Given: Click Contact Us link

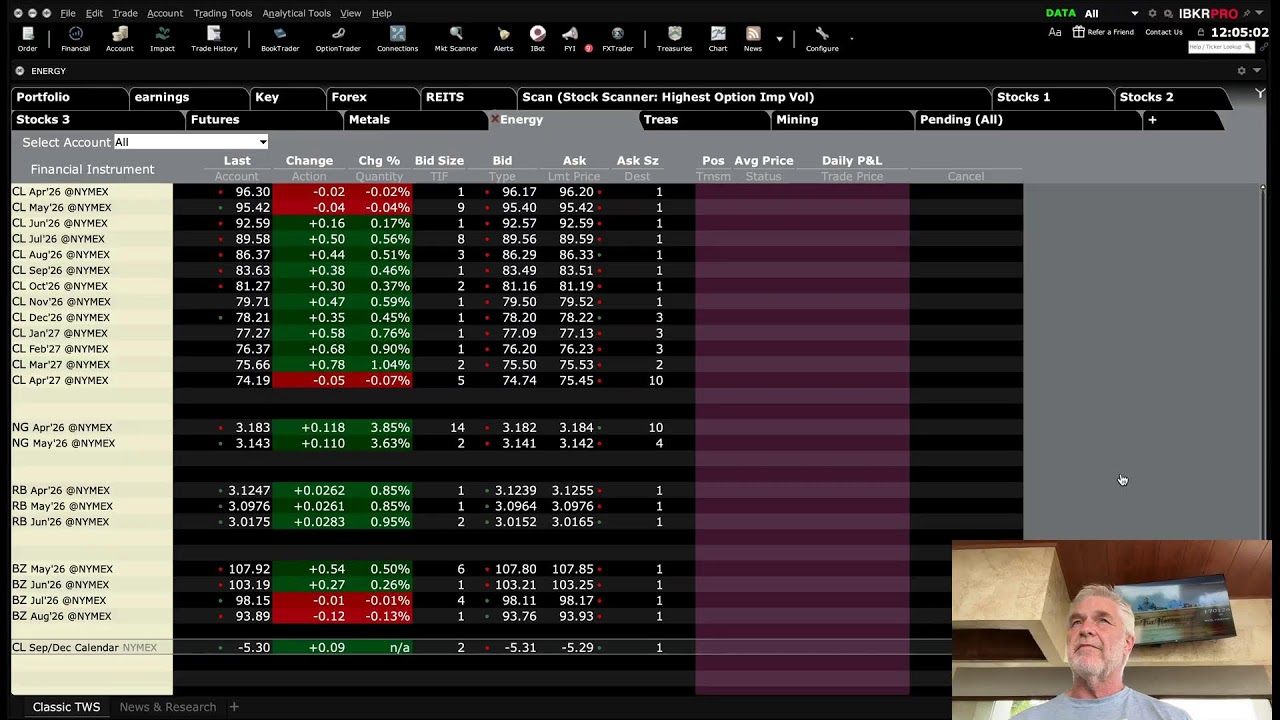Looking at the screenshot, I should point(1163,32).
